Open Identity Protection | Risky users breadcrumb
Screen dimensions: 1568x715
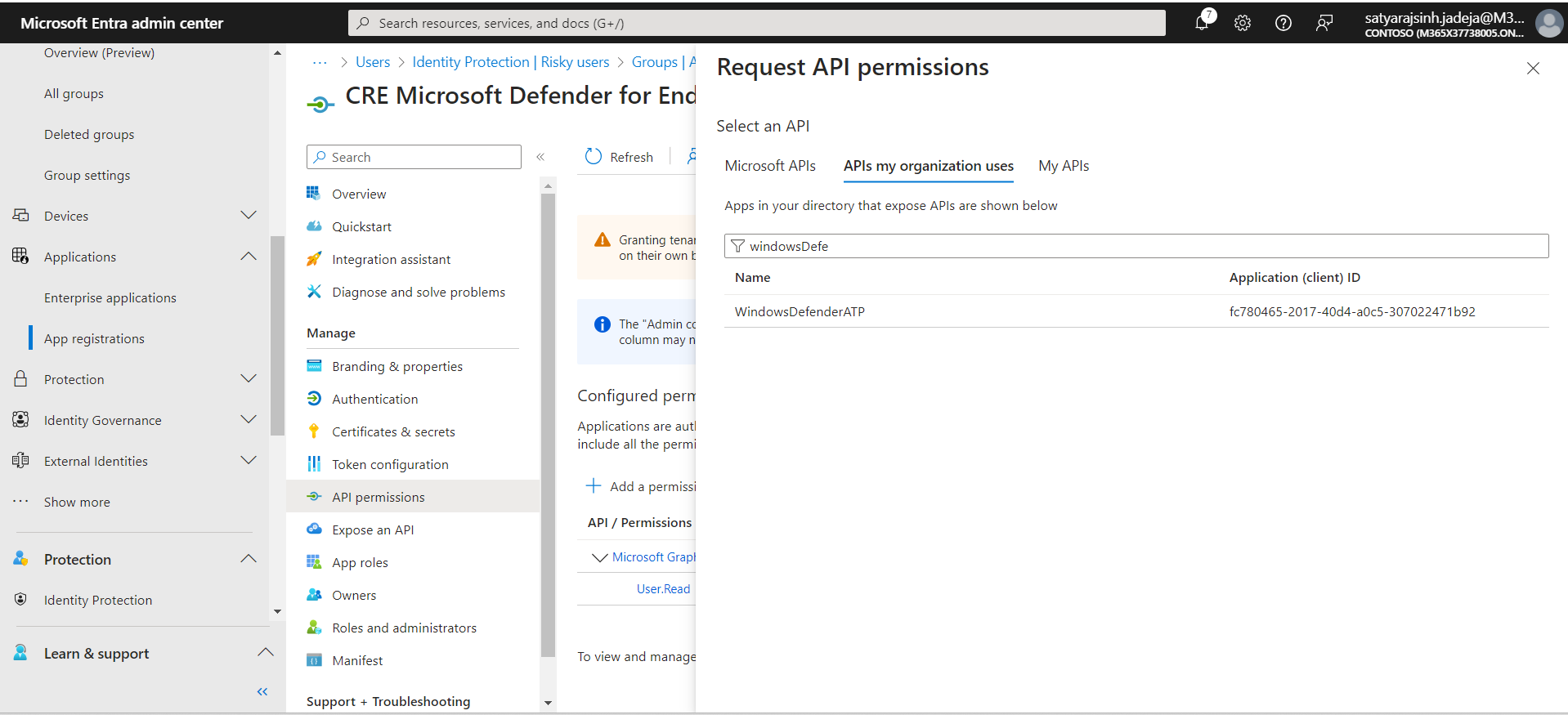click(511, 62)
